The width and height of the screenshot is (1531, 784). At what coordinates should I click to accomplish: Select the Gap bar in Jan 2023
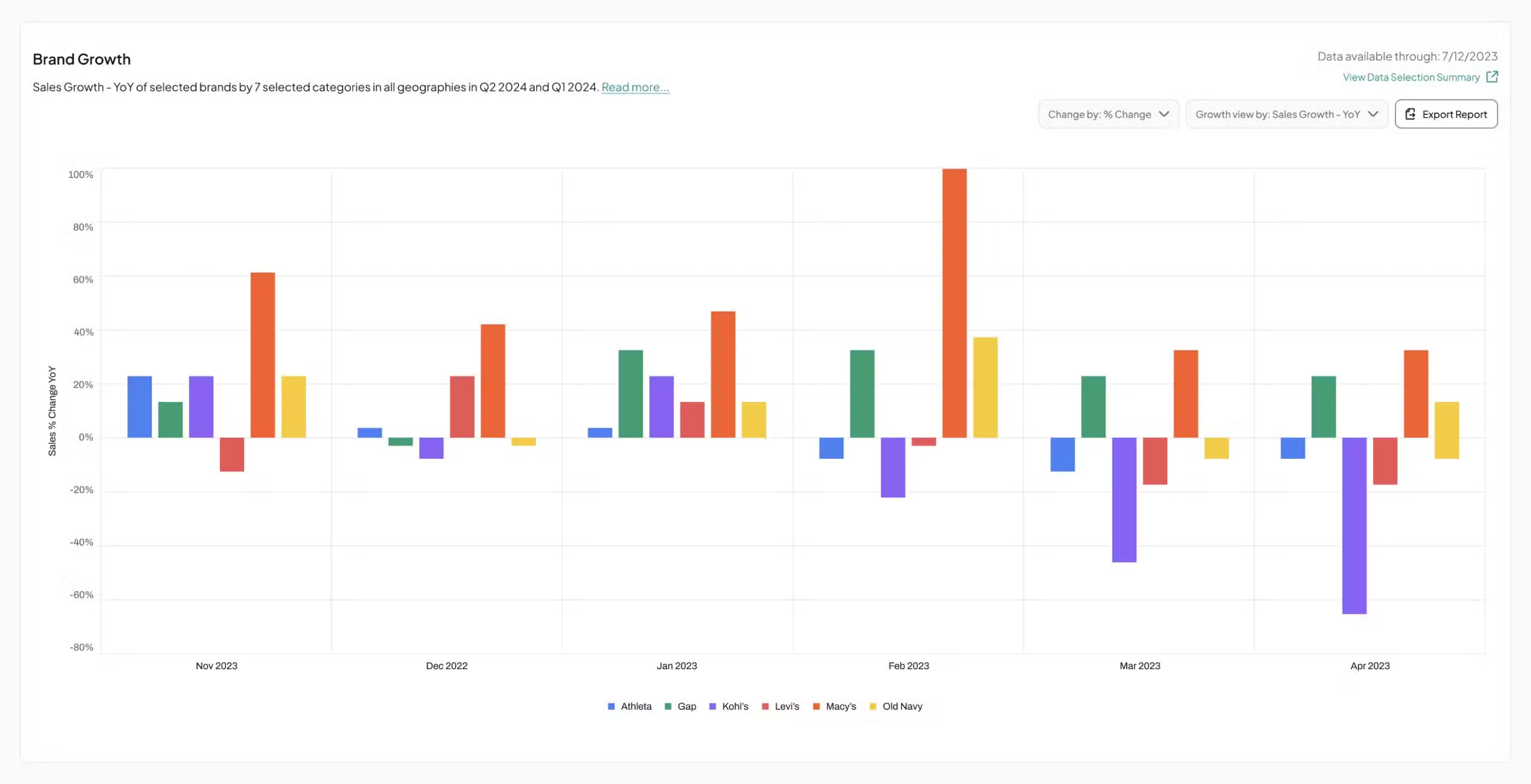(631, 394)
